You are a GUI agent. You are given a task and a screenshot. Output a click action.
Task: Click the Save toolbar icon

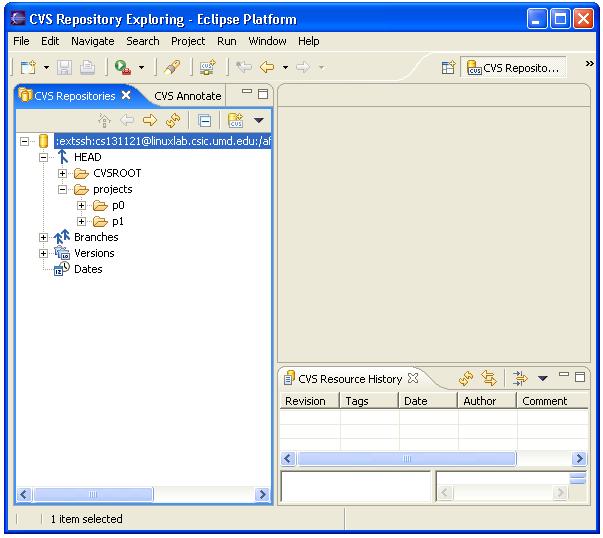point(64,67)
